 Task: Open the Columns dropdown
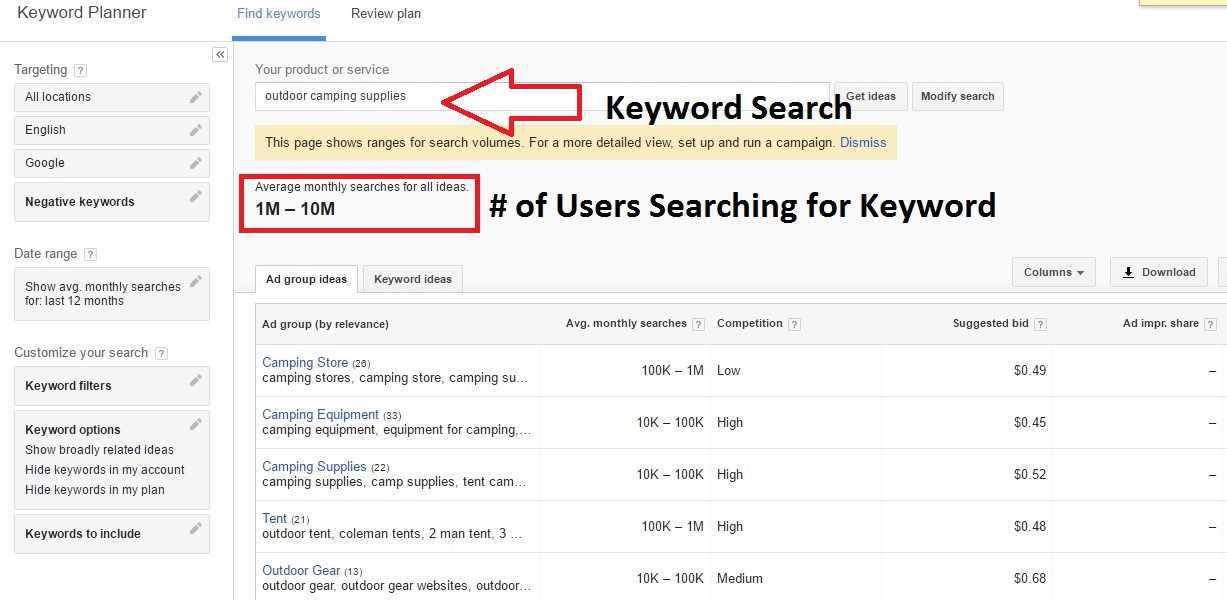click(x=1054, y=272)
